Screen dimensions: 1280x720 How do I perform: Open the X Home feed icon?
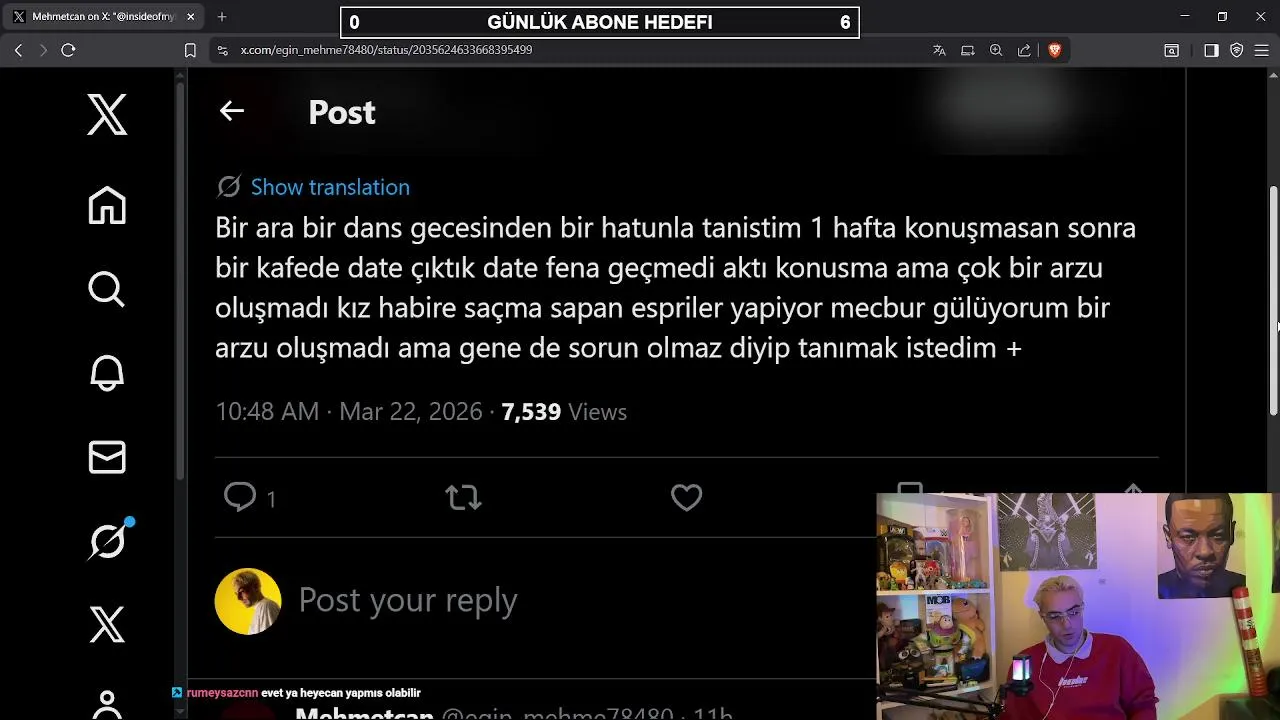(x=107, y=205)
